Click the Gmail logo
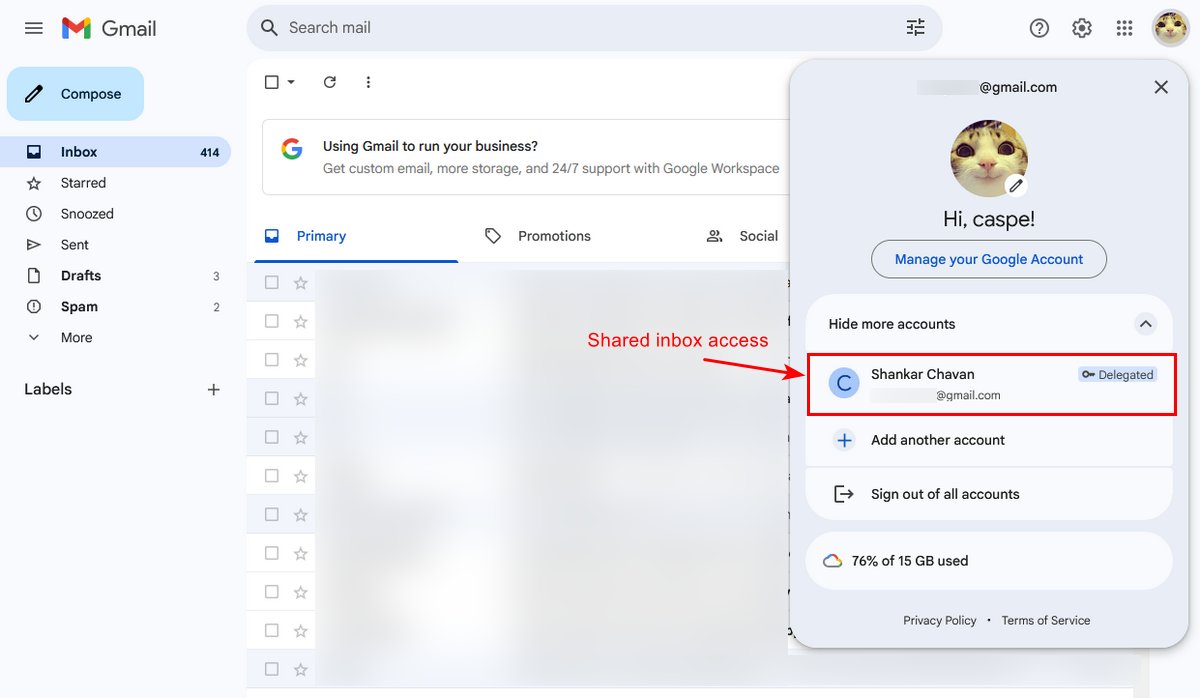Image resolution: width=1200 pixels, height=698 pixels. (109, 28)
